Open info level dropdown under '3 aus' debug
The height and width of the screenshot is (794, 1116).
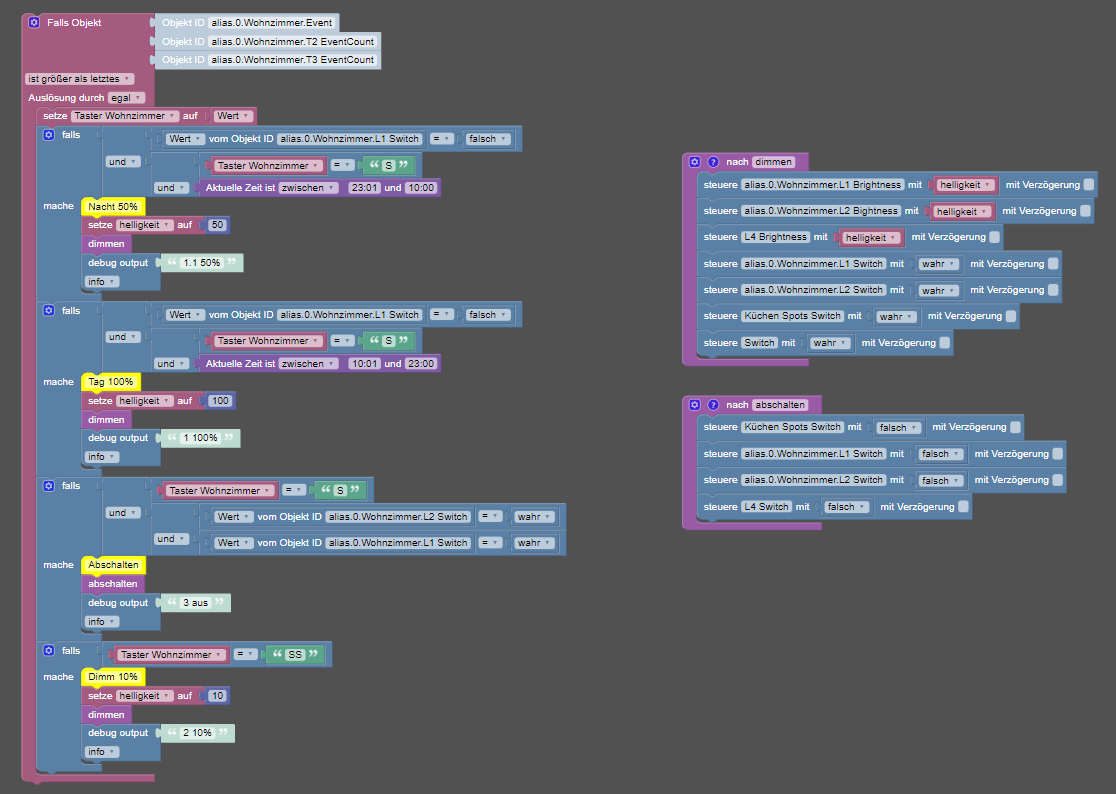101,622
